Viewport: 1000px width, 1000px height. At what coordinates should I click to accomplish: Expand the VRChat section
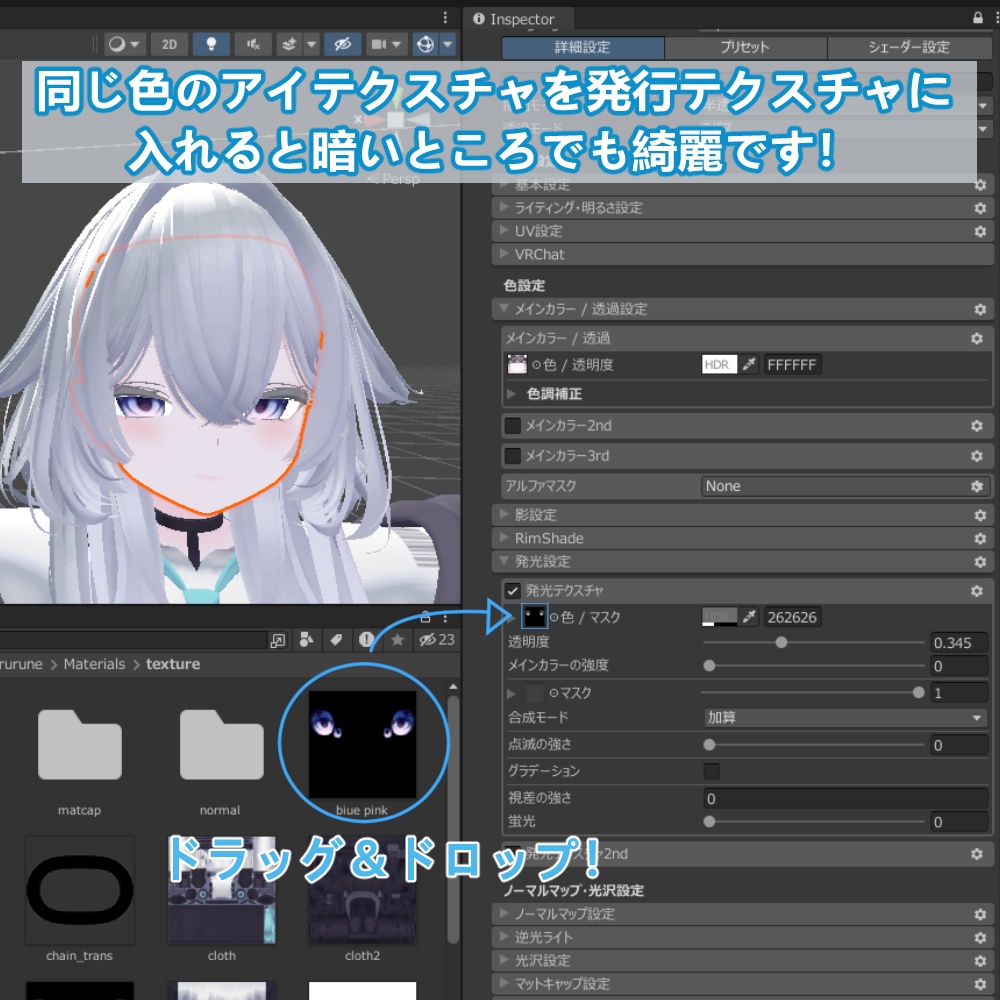point(742,254)
